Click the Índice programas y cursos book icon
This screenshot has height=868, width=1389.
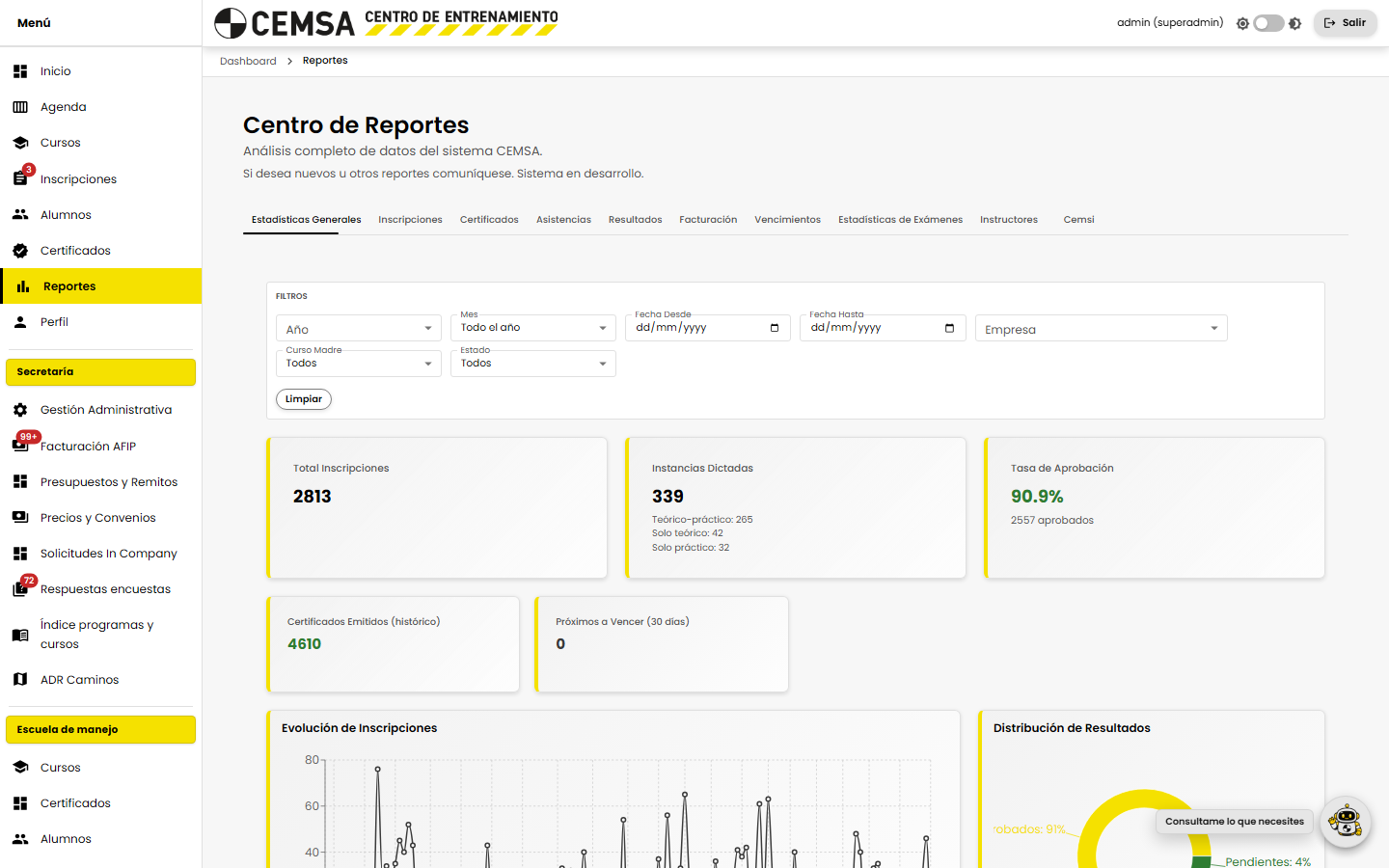coord(20,635)
